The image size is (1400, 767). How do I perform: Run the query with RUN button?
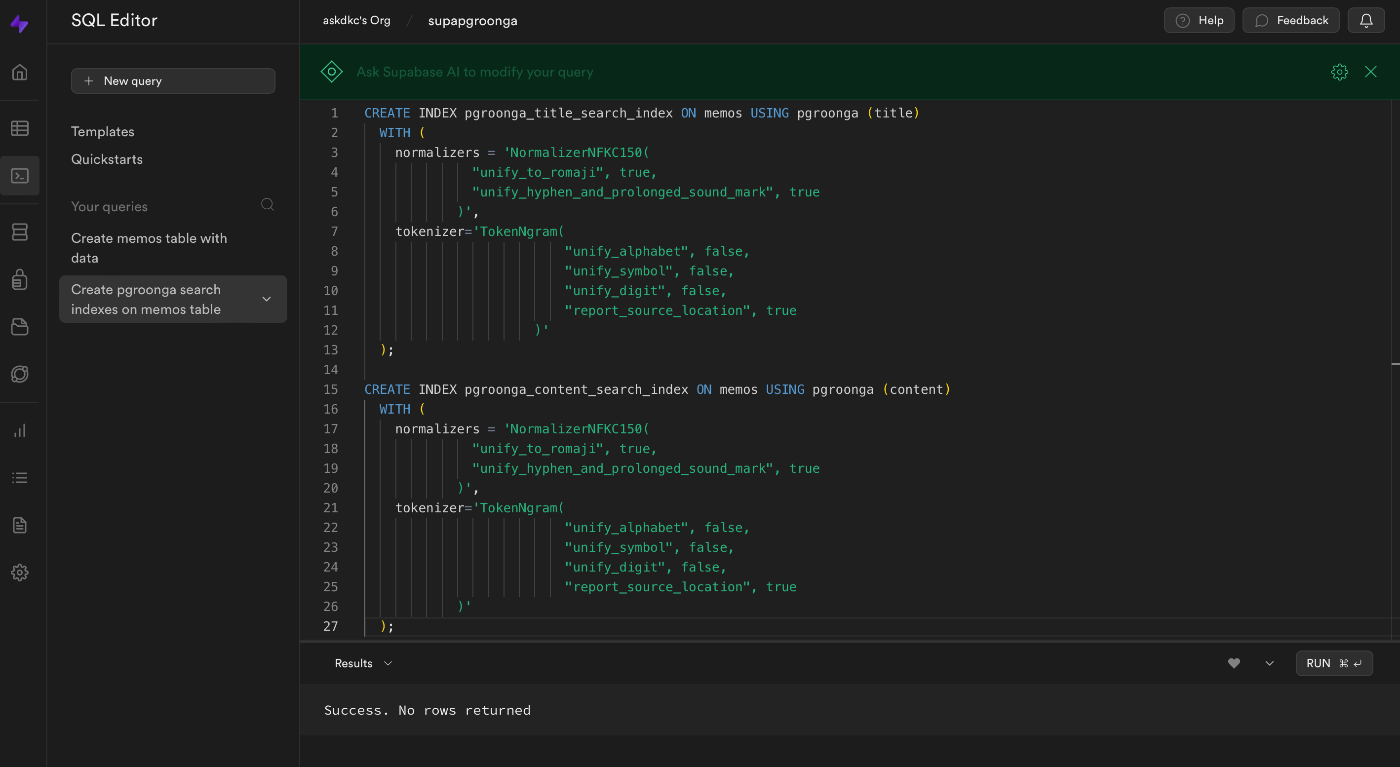pos(1334,663)
